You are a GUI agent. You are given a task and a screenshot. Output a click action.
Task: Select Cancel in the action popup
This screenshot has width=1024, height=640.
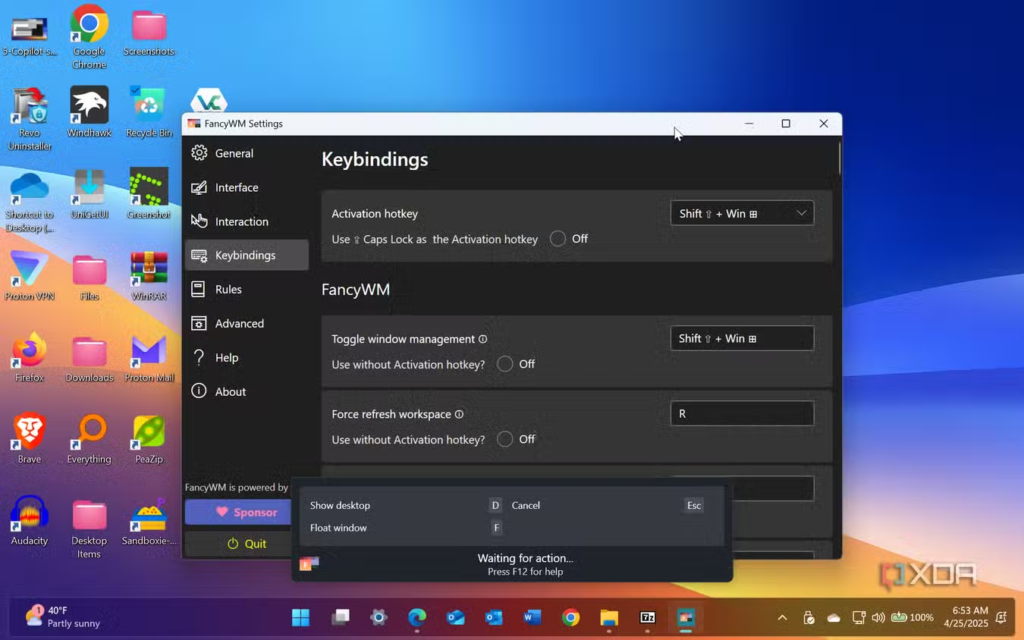(526, 505)
